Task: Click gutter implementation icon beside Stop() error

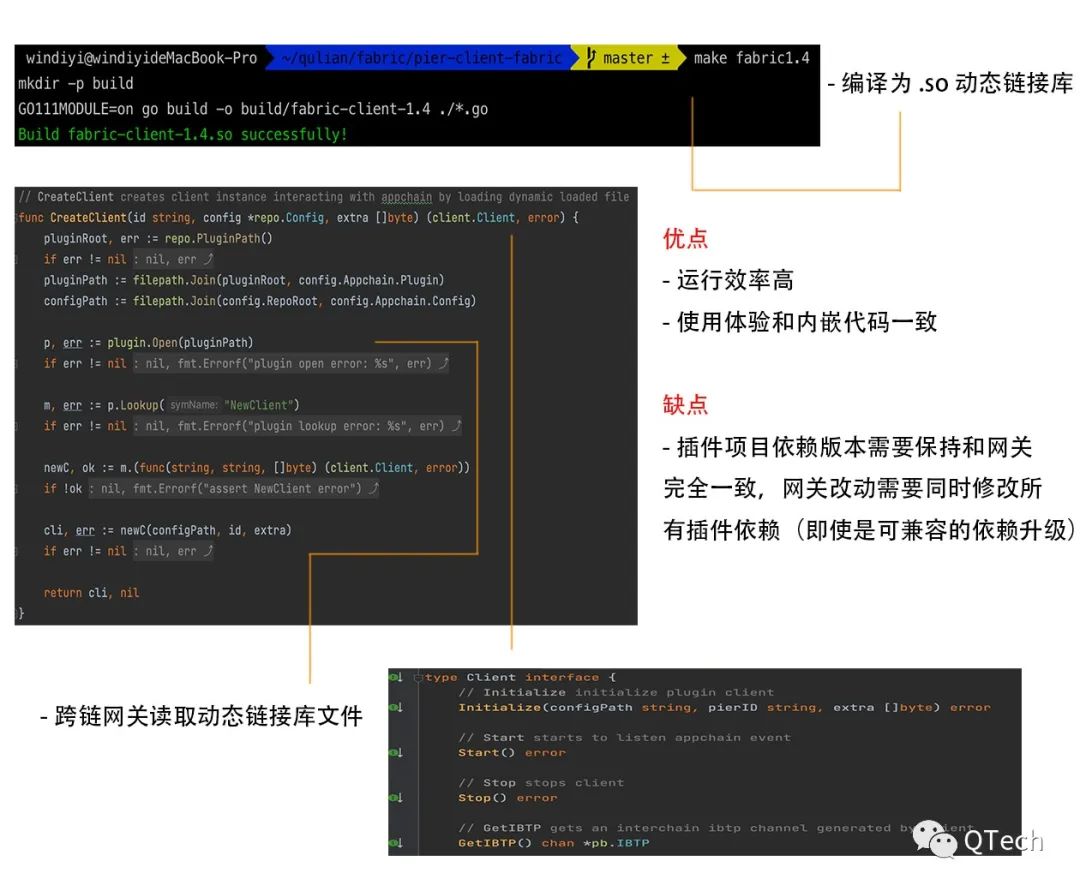Action: [x=395, y=798]
